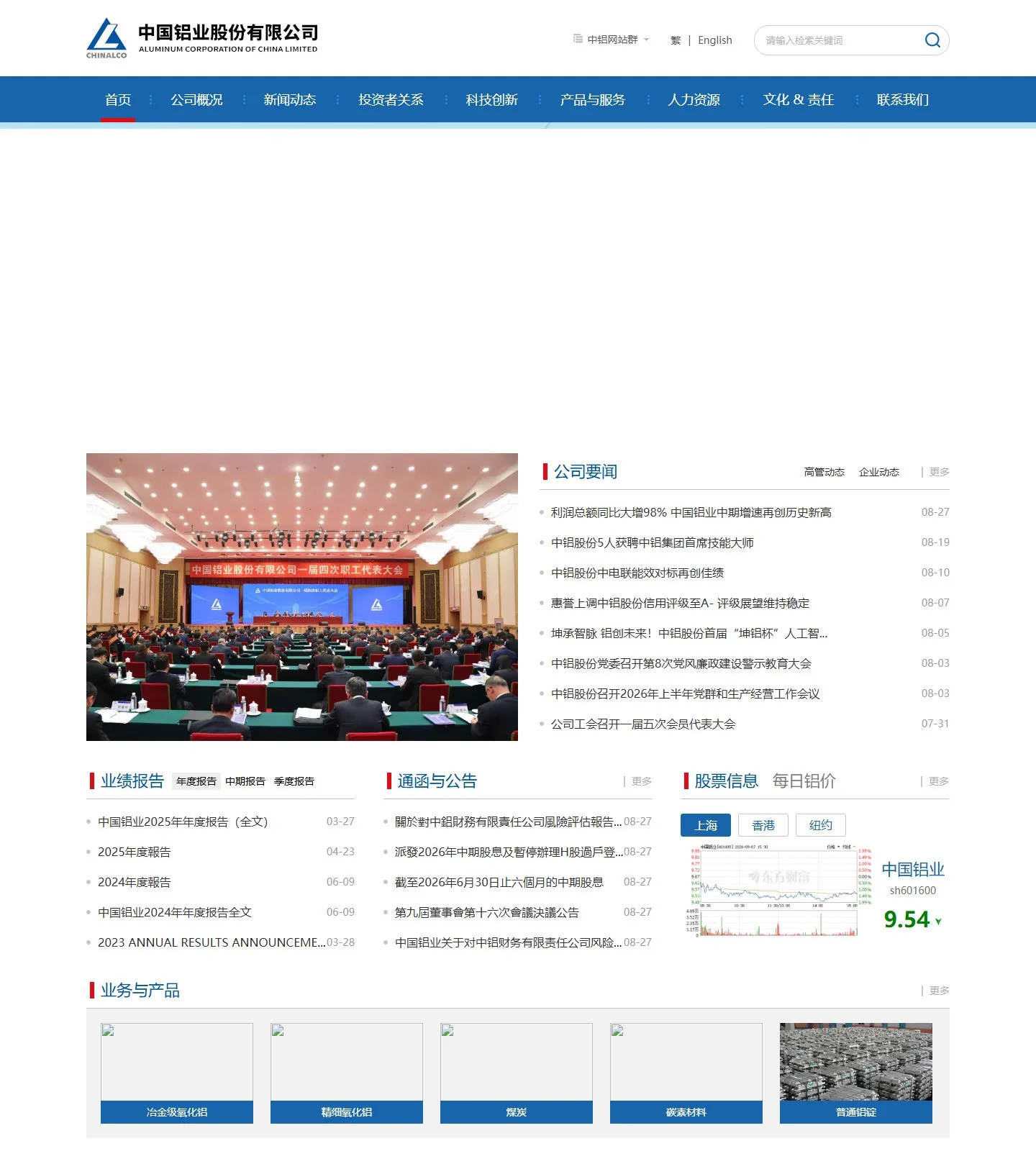Open the 煤炭 product card
The image size is (1036, 1151).
click(517, 1073)
